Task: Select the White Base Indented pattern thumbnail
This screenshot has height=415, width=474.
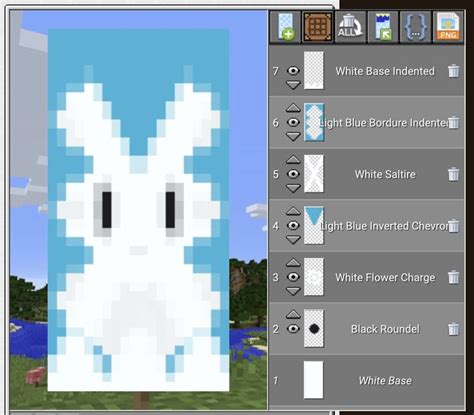Action: [314, 71]
